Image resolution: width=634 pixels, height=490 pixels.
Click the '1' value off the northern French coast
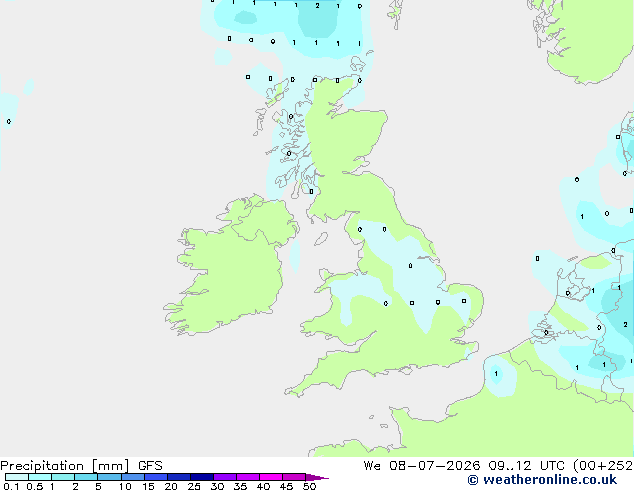pos(496,374)
